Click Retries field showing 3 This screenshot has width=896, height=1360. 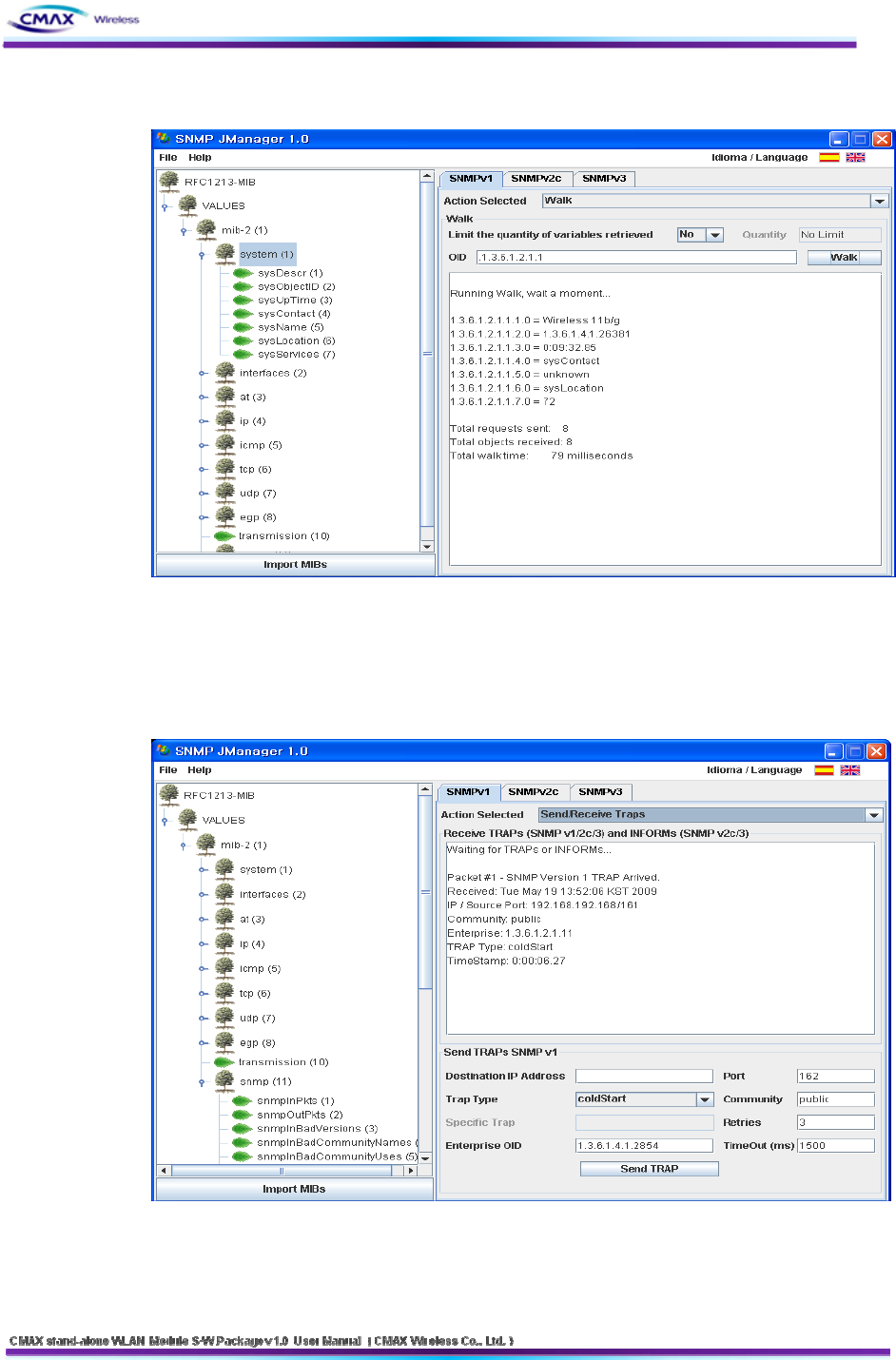[x=836, y=1123]
